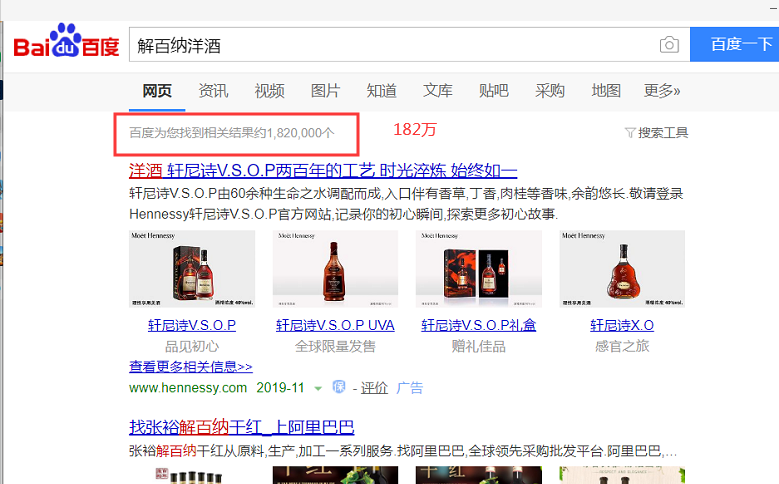Switch to the 资讯 tab
Image resolution: width=779 pixels, height=484 pixels.
(x=213, y=90)
